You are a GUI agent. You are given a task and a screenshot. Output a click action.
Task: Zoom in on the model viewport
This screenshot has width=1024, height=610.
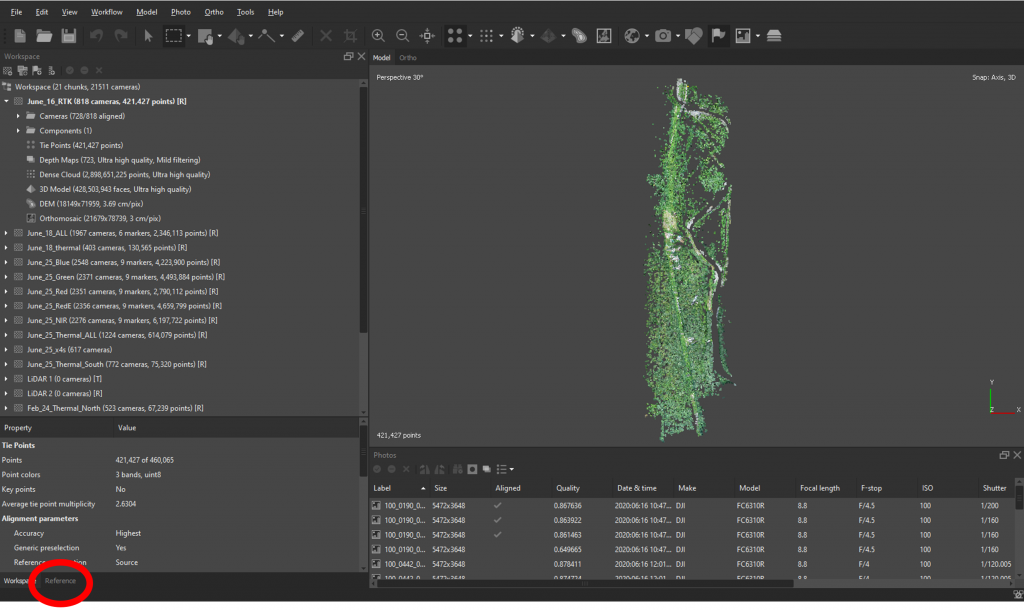pos(378,35)
